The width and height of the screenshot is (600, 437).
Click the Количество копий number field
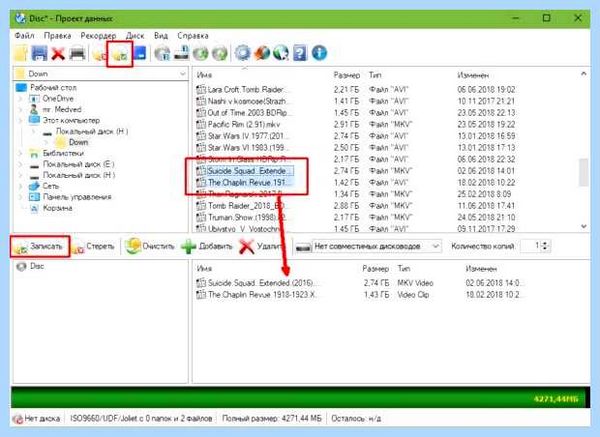pos(532,246)
